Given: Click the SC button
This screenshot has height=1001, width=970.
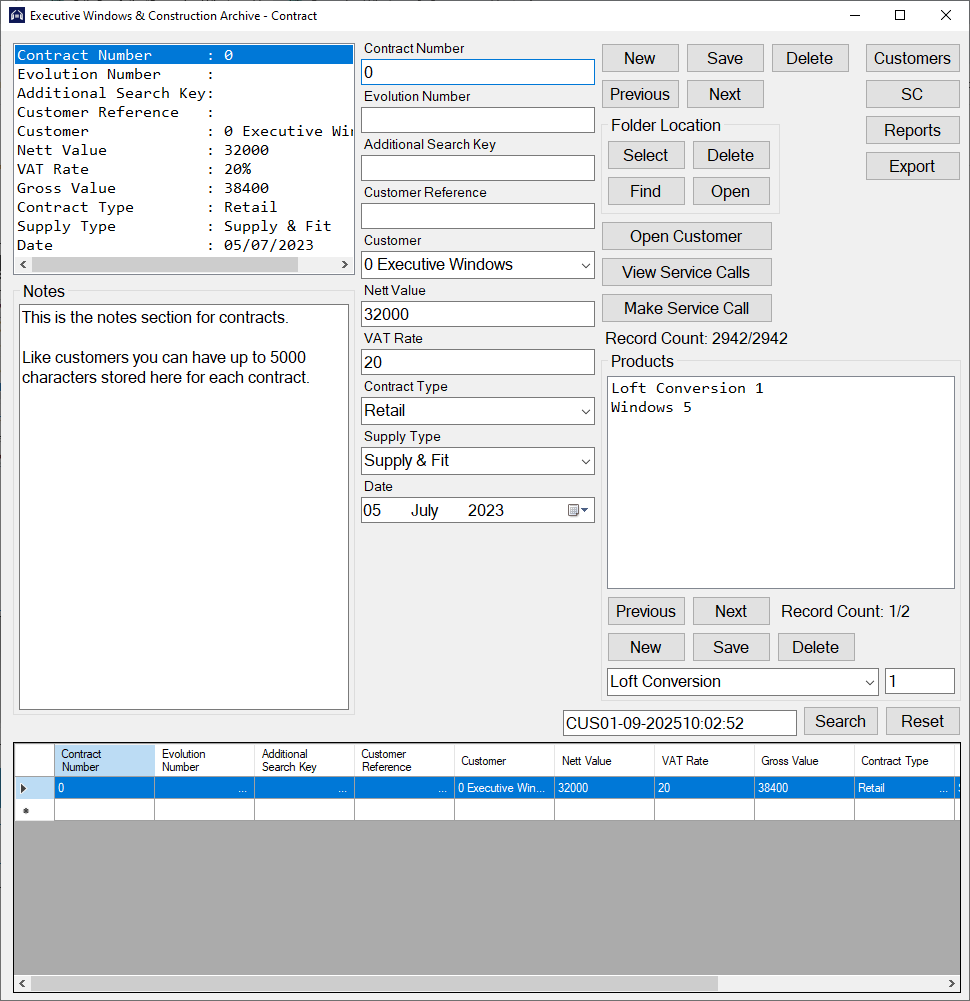Looking at the screenshot, I should [x=912, y=94].
